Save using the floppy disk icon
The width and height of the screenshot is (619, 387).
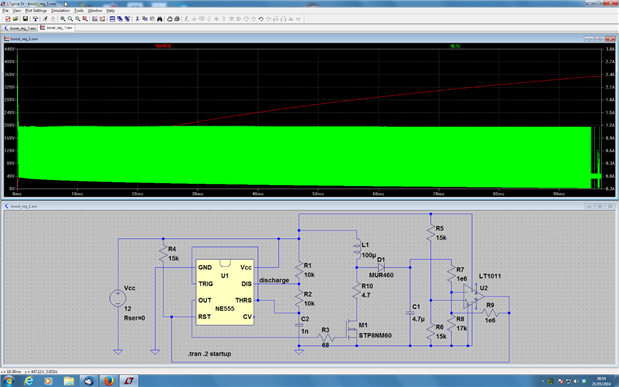pos(25,19)
